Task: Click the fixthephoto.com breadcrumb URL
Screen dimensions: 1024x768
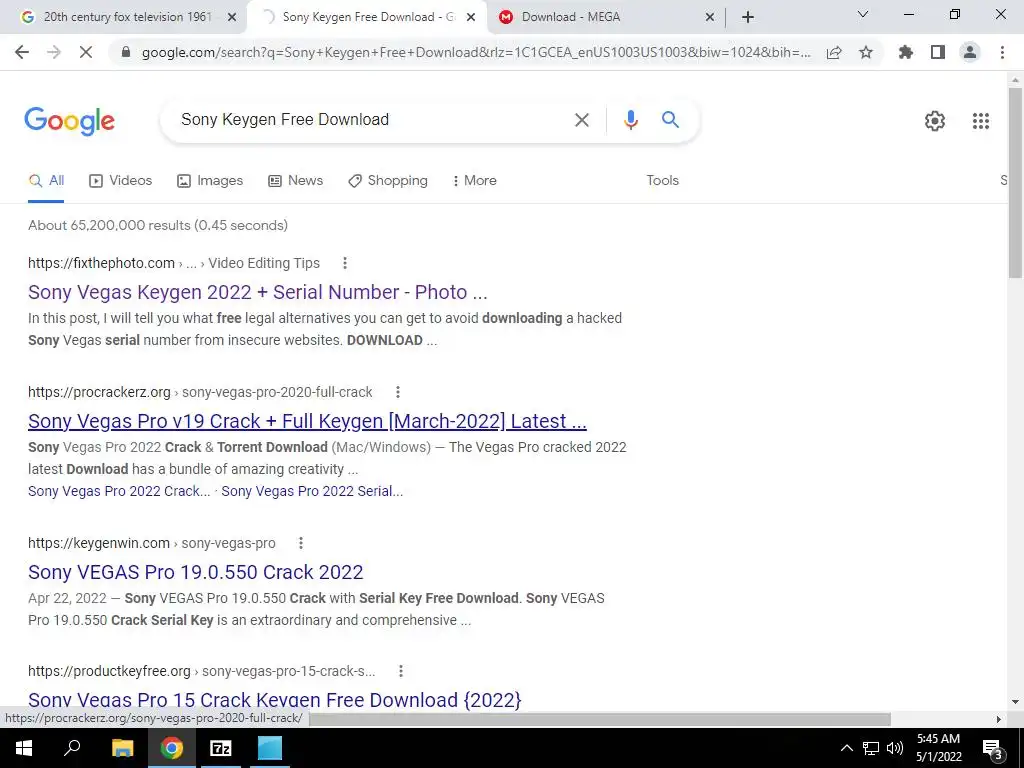Action: pos(174,263)
